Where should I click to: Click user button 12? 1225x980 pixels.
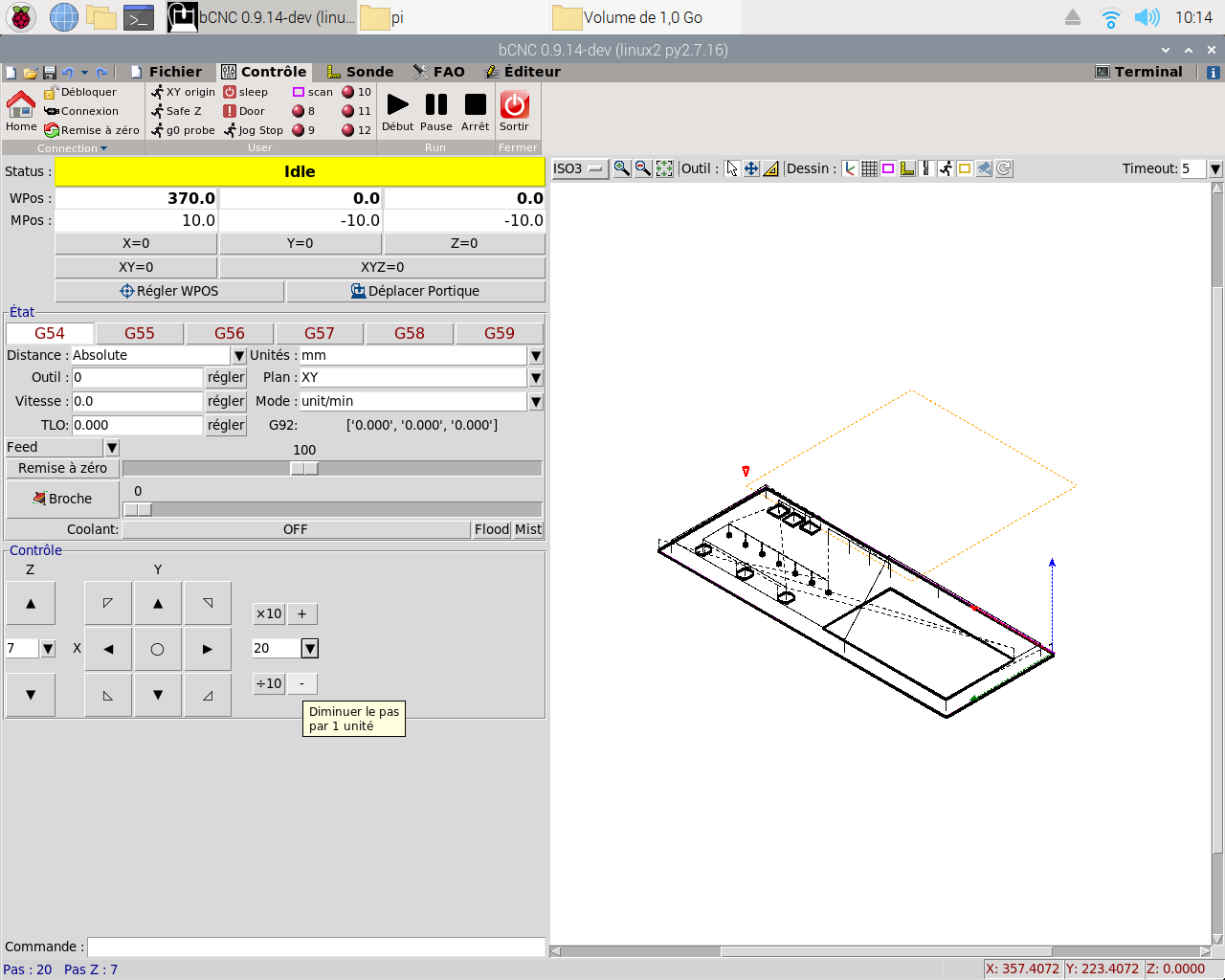(357, 130)
